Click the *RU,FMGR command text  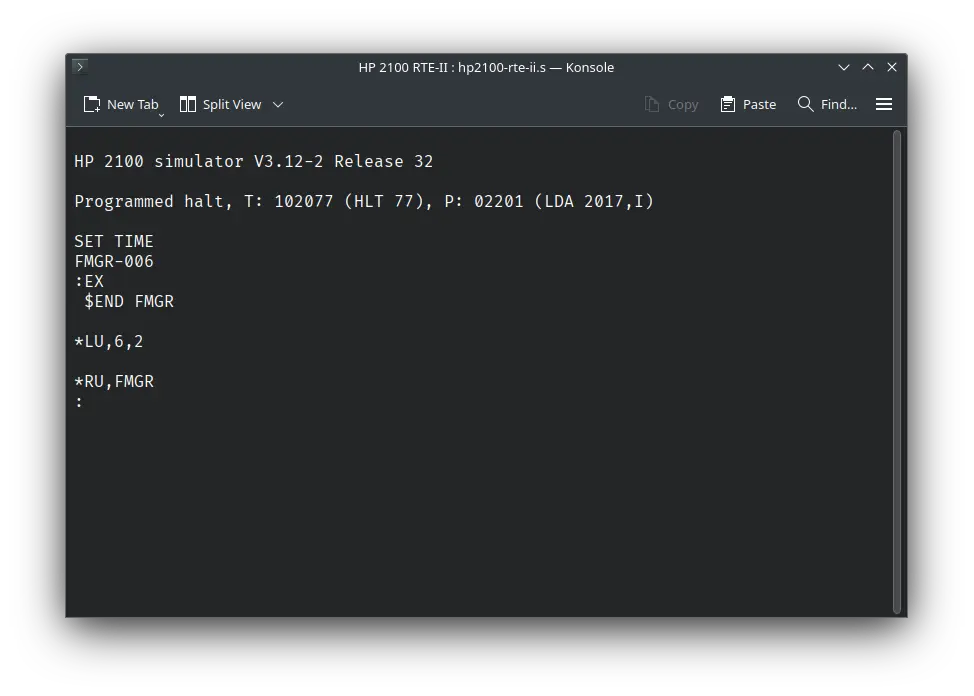pos(114,381)
